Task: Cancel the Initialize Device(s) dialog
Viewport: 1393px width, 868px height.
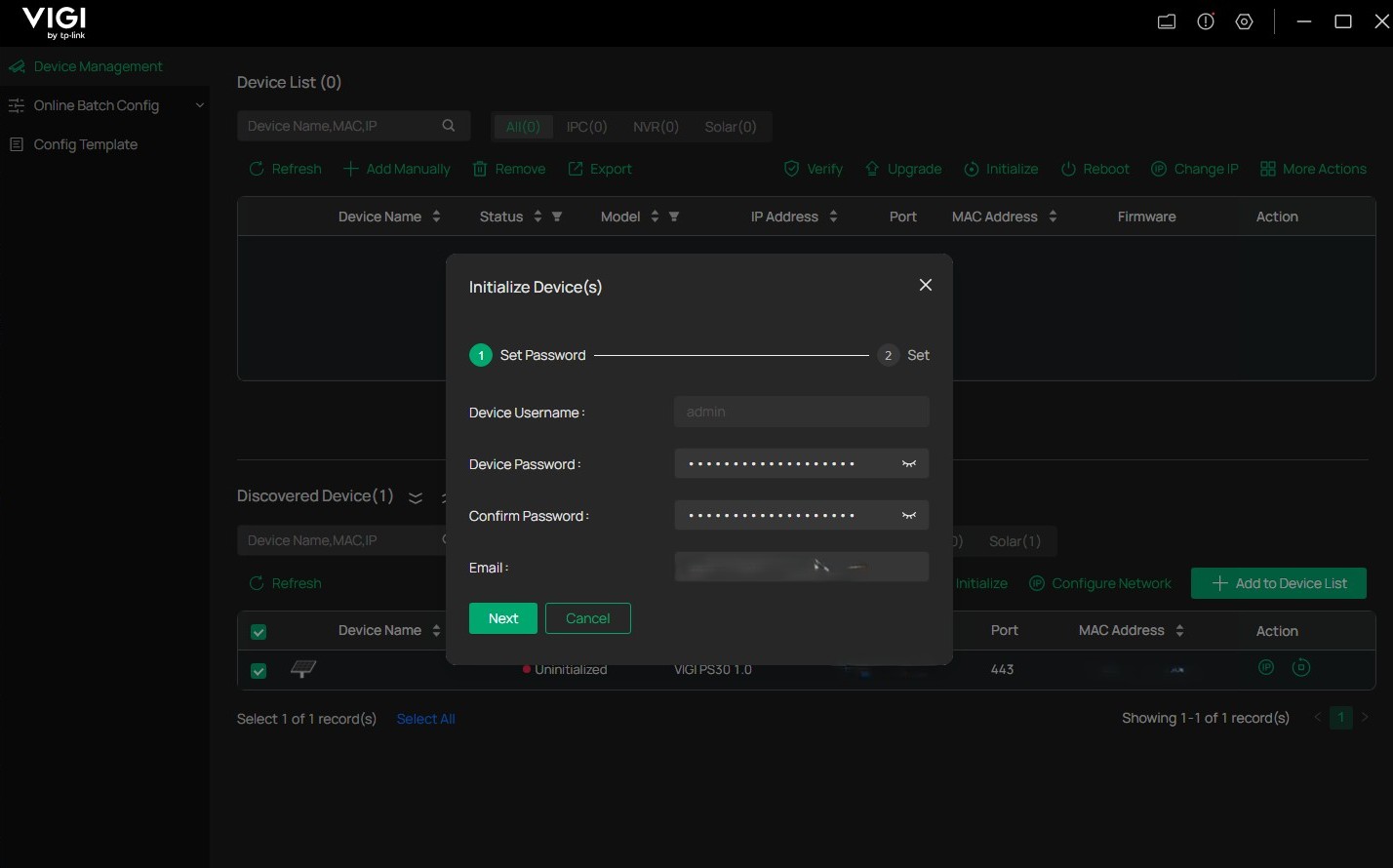Action: [588, 618]
